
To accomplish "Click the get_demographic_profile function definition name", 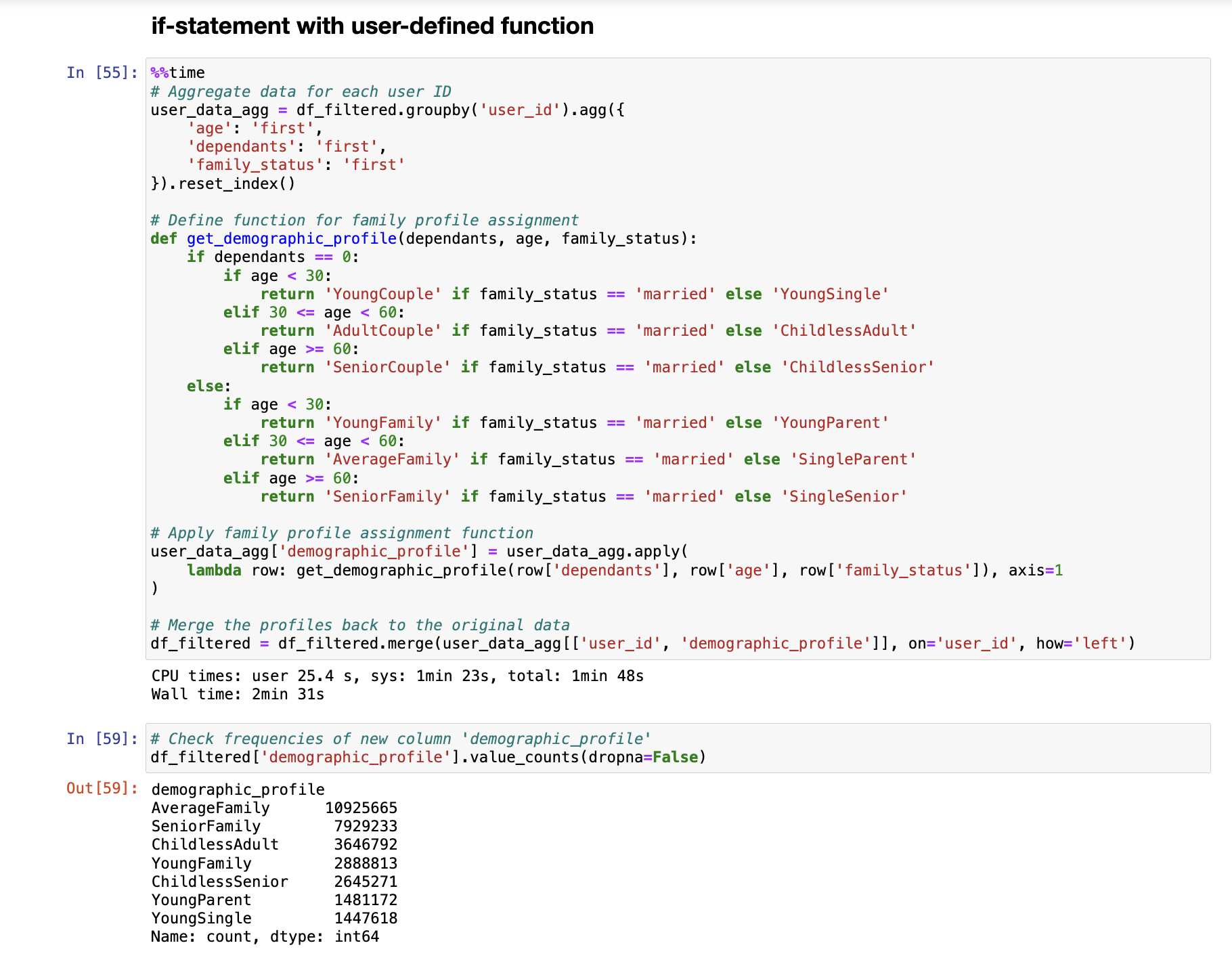I will point(291,238).
